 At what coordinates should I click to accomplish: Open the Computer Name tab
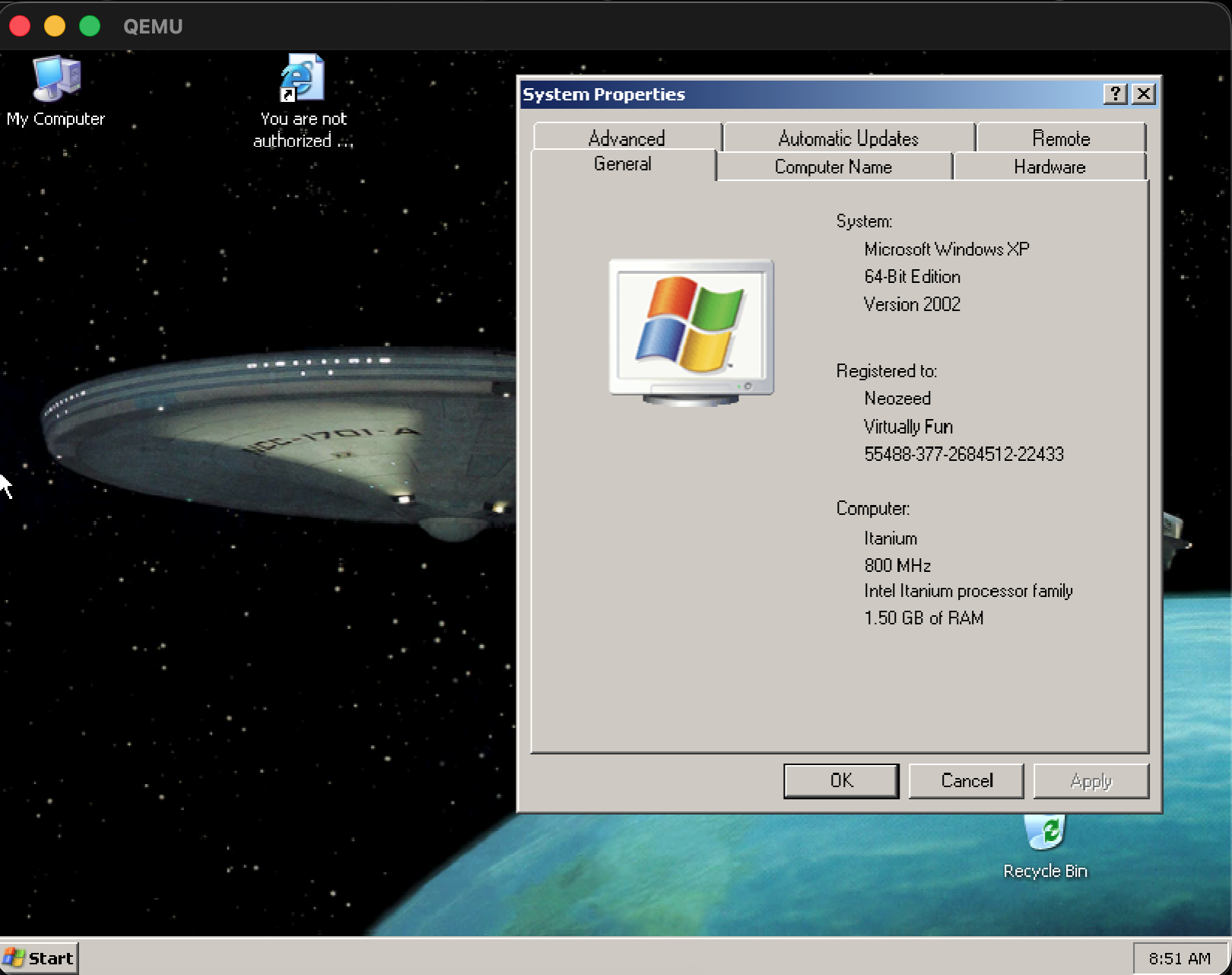(834, 167)
